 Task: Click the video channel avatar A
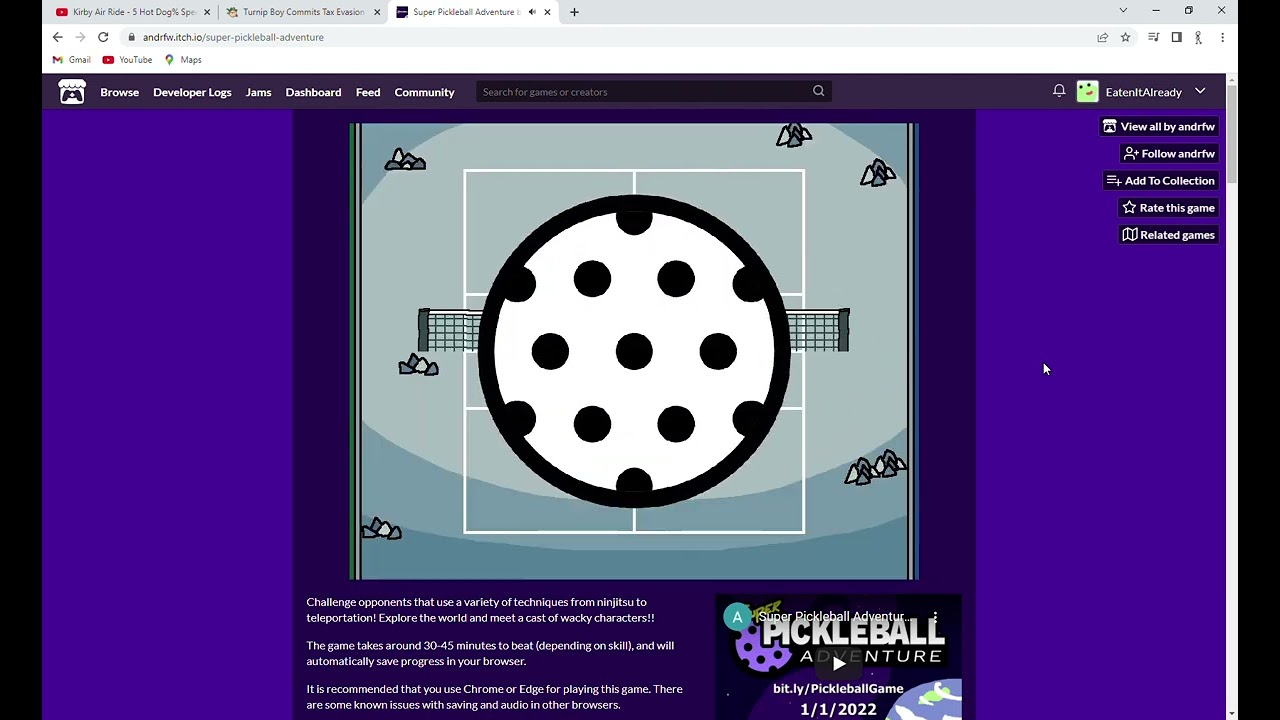pos(737,617)
